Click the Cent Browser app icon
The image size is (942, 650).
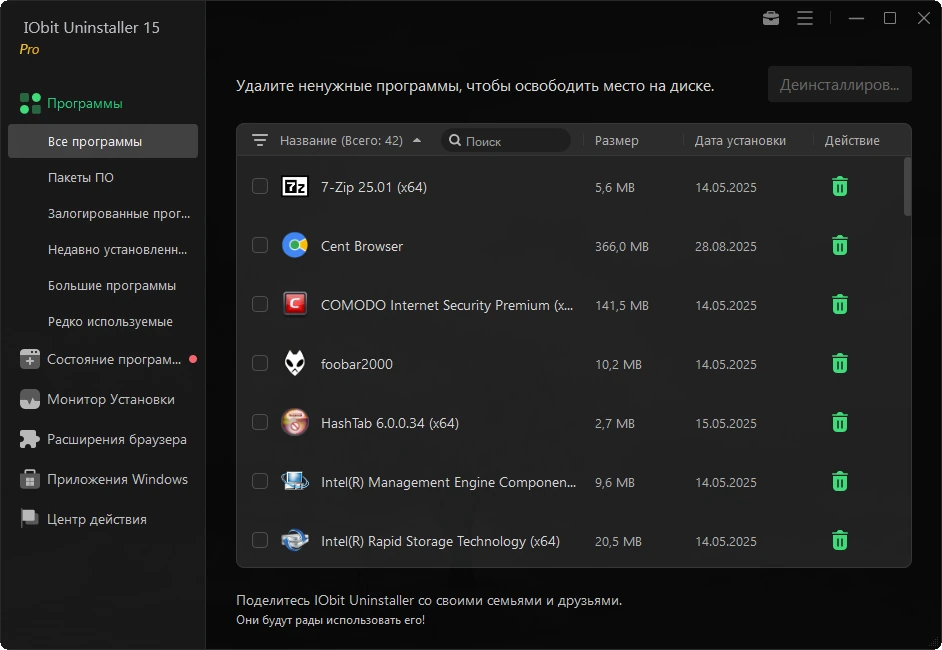point(295,245)
